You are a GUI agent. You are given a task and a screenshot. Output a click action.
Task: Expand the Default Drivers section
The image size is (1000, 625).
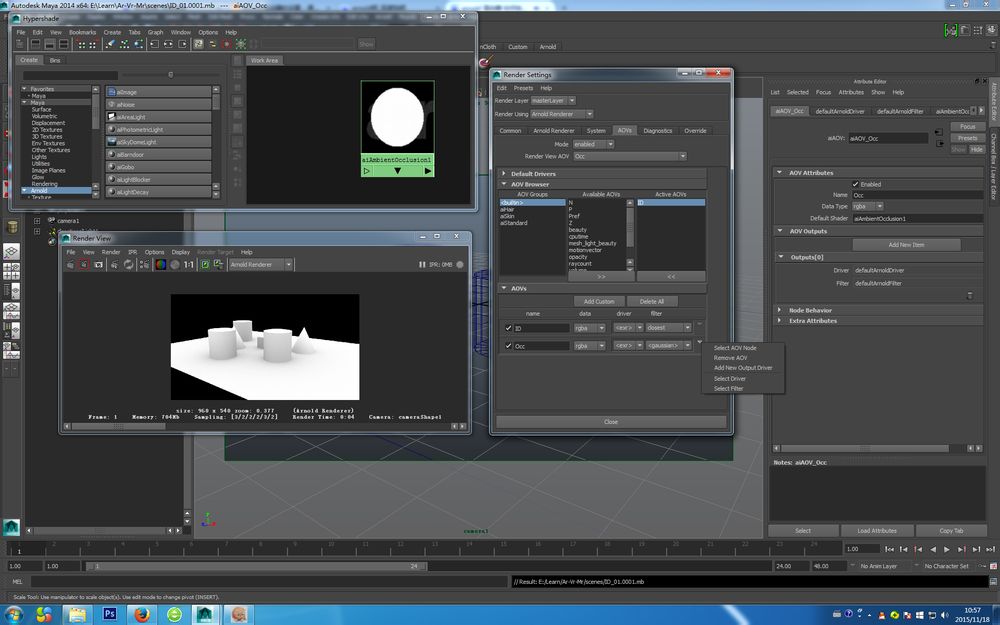click(x=504, y=173)
